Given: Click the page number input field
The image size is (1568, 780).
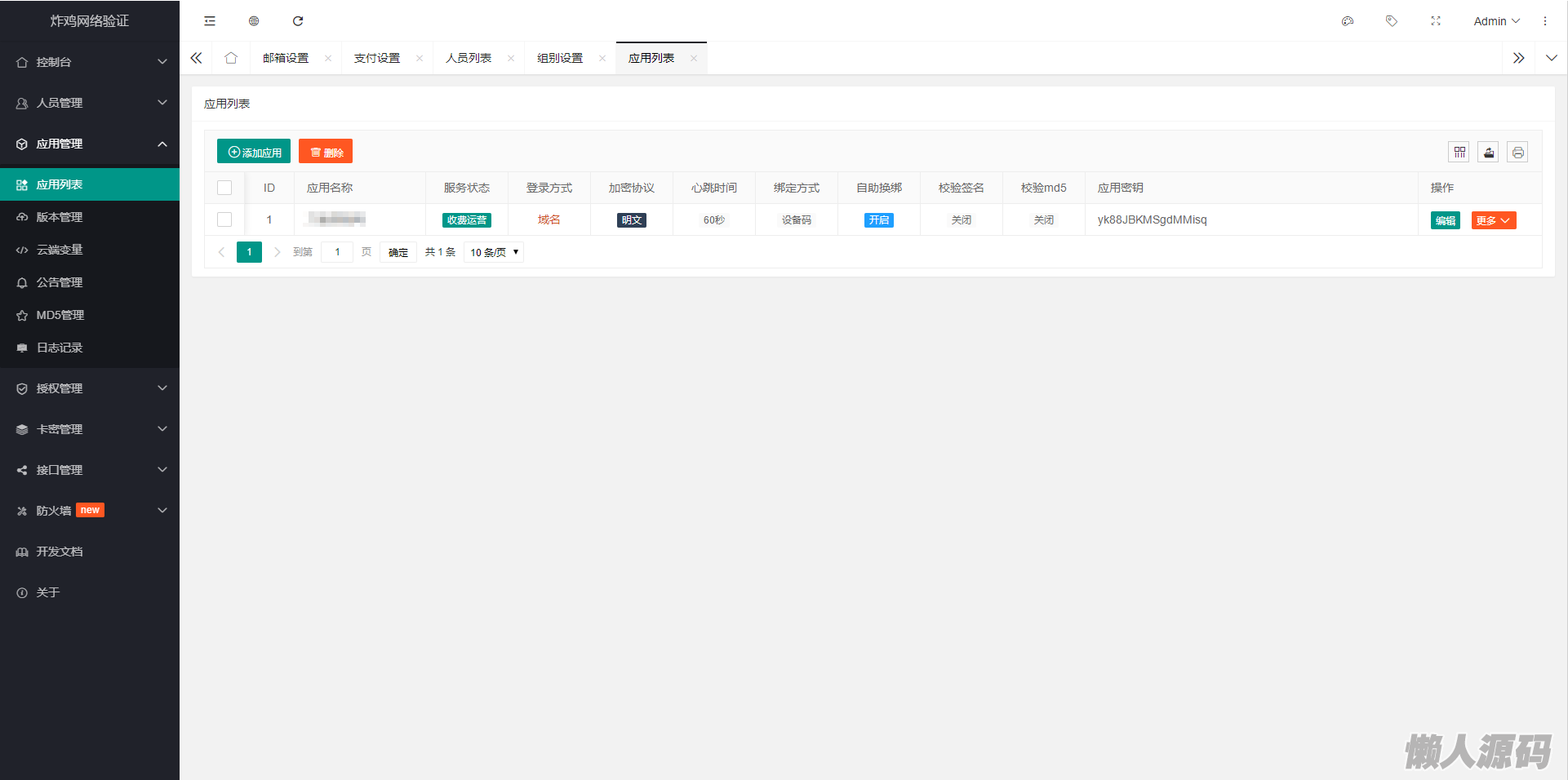Looking at the screenshot, I should pos(337,252).
